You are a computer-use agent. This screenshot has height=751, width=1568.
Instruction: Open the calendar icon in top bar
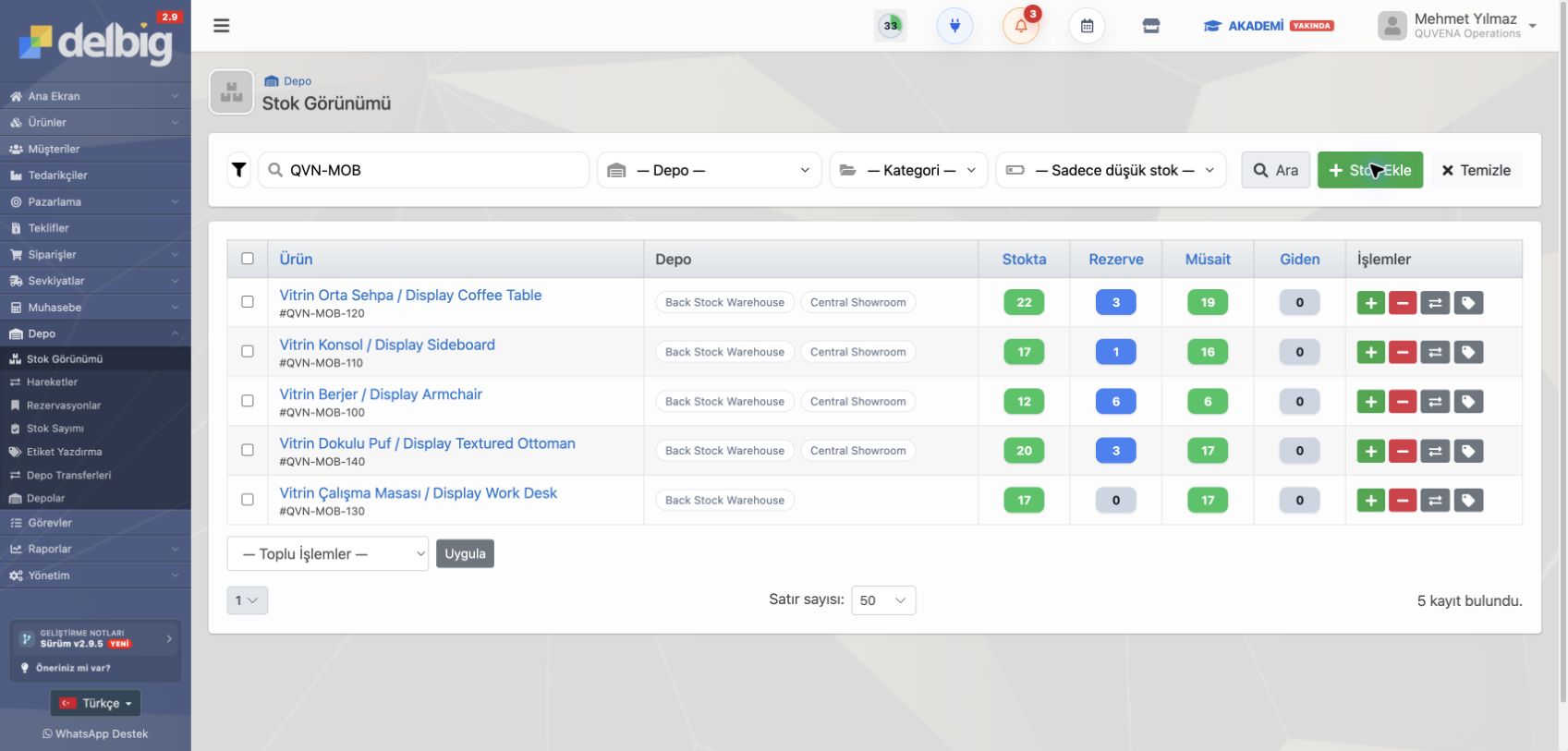1087,26
